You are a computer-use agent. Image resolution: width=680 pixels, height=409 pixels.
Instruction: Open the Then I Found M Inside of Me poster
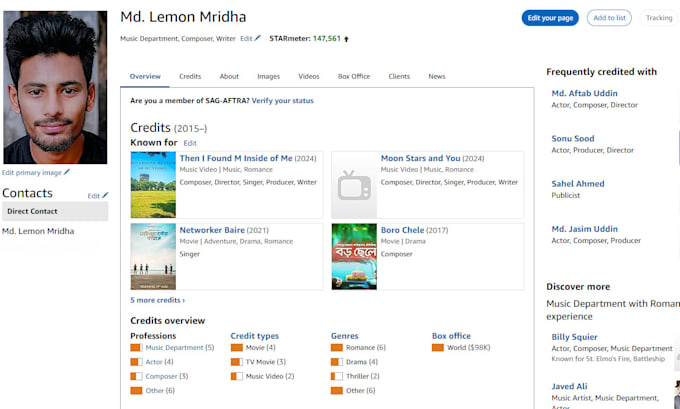(x=153, y=185)
